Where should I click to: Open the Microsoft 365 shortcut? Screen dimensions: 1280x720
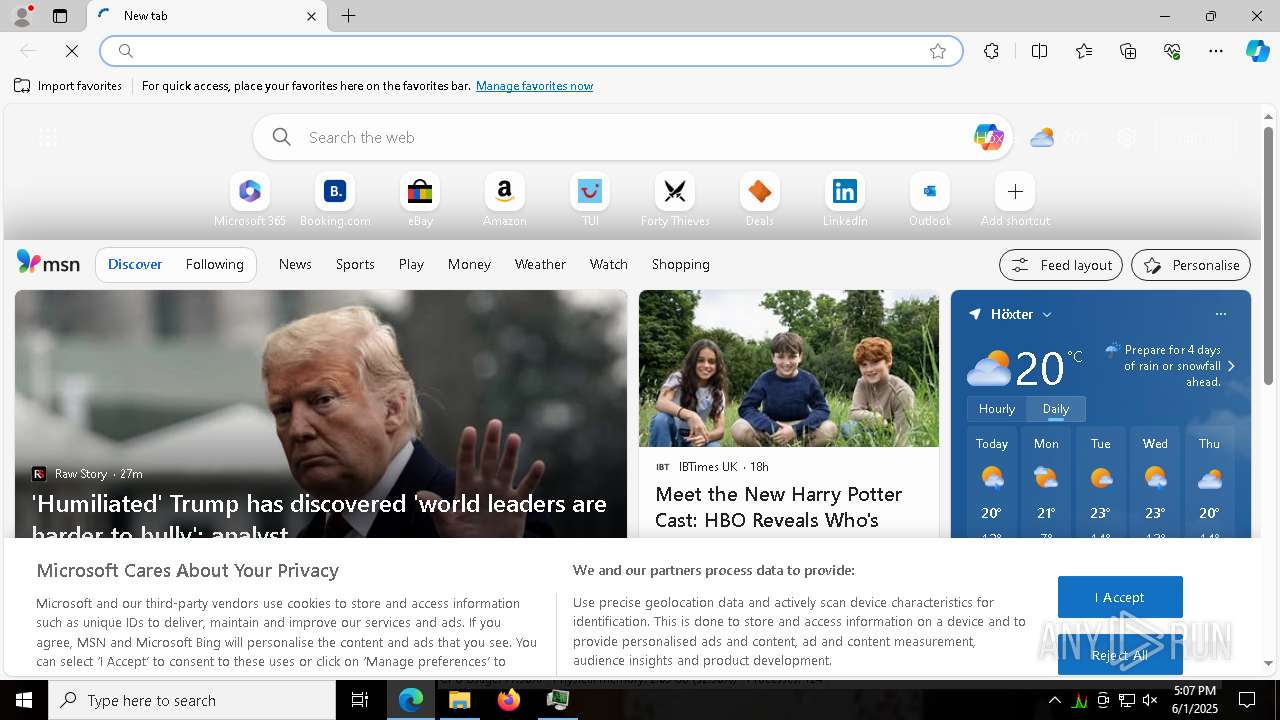[x=250, y=200]
